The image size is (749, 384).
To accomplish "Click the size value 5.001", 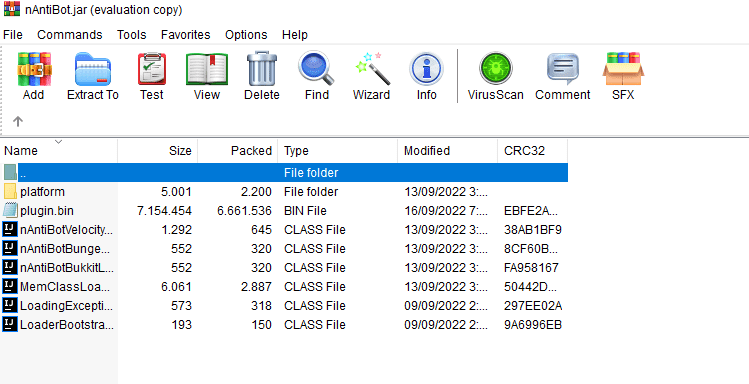I will point(177,192).
